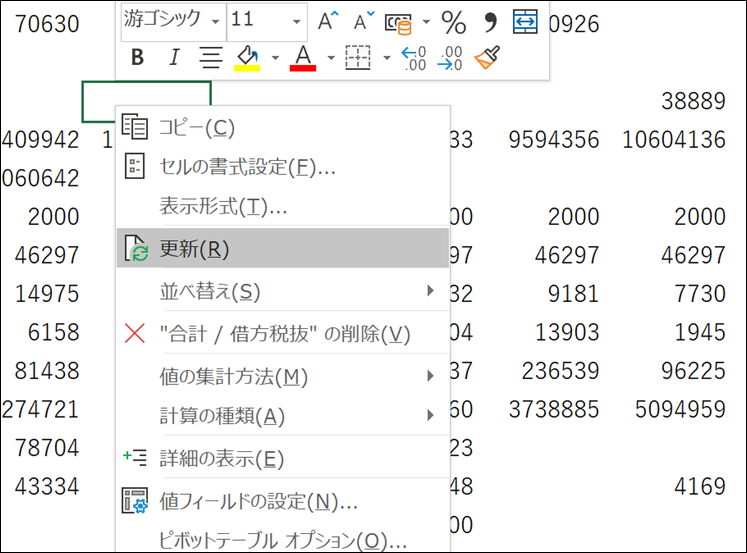
Task: Click the show details plus-list icon
Action: coord(135,457)
